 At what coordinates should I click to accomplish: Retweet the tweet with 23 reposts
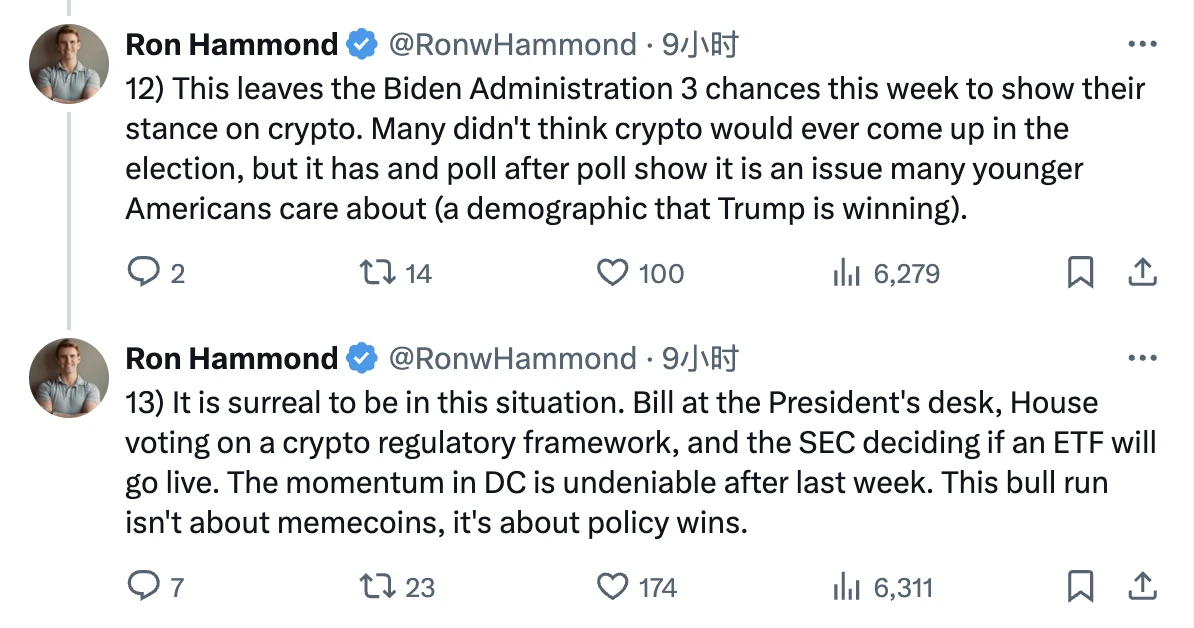pos(380,586)
